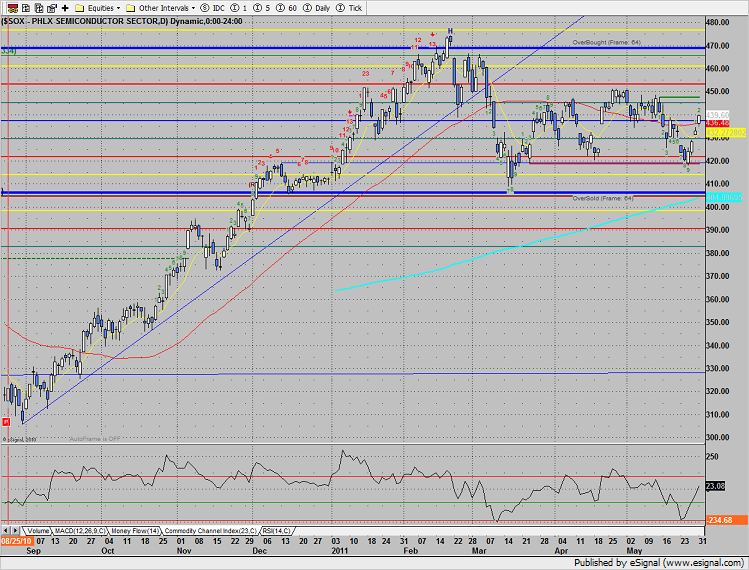Click the AutoFrame is OFF label

click(95, 439)
